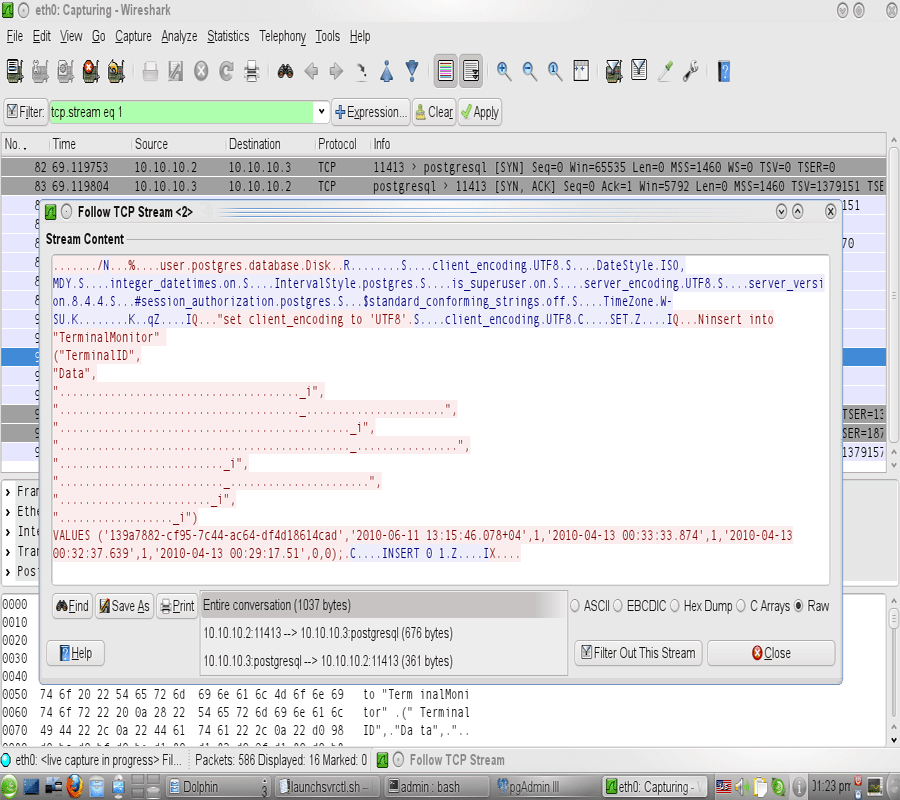Toggle auto-scroll packet list in live capture
Screen dimensions: 900x800
[x=471, y=71]
